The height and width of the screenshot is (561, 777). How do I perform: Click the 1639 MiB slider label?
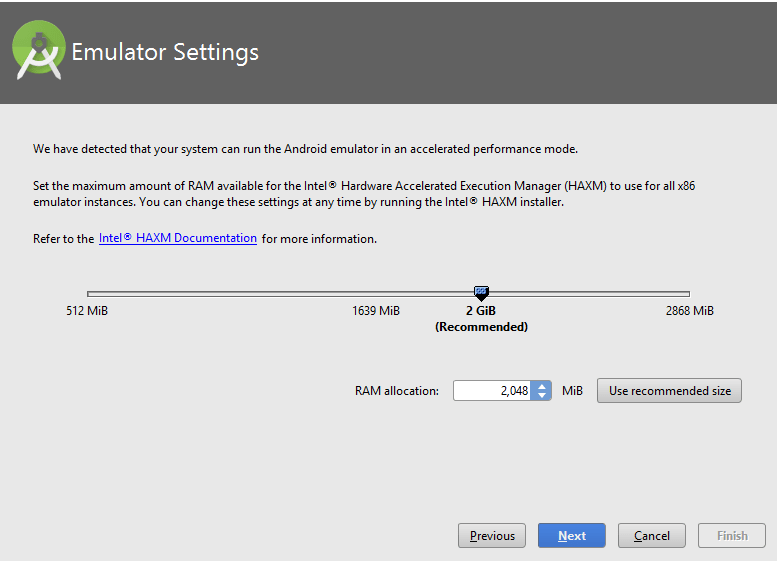click(376, 311)
